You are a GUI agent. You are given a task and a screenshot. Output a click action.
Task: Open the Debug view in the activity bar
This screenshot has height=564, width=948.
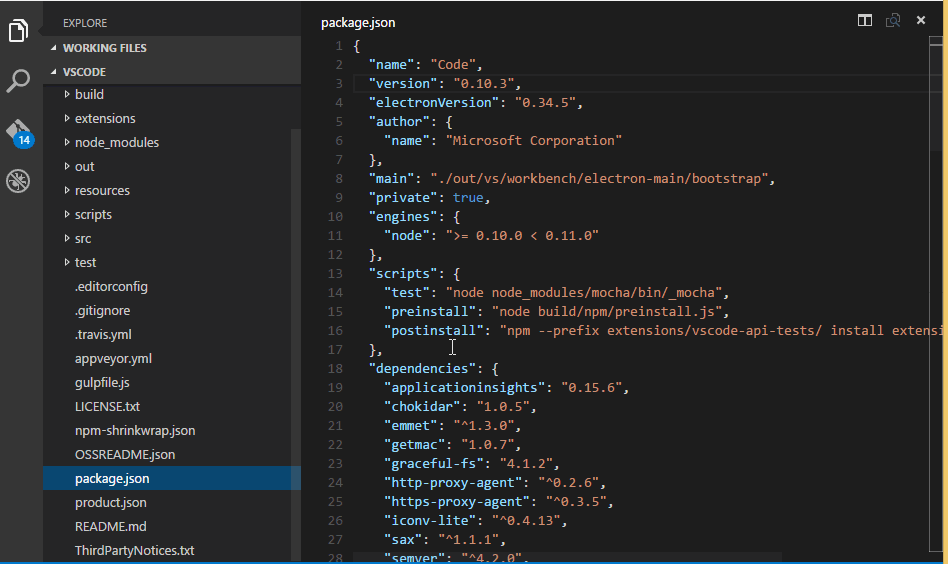tap(18, 181)
